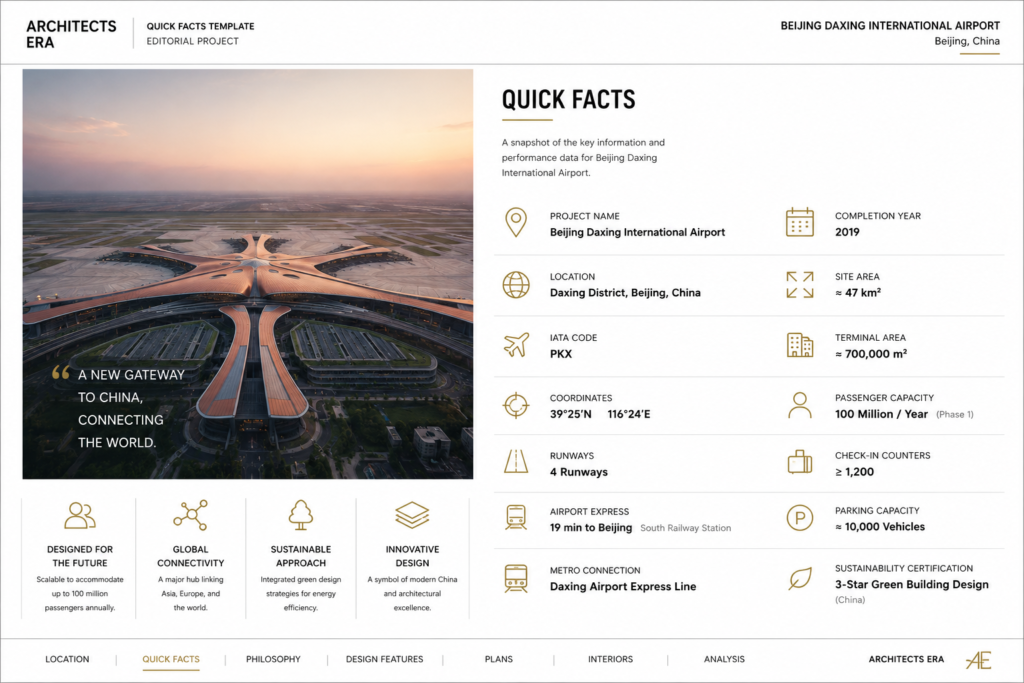Click the building icon beside Terminal Area
Screen dimensions: 1024x683
800,345
